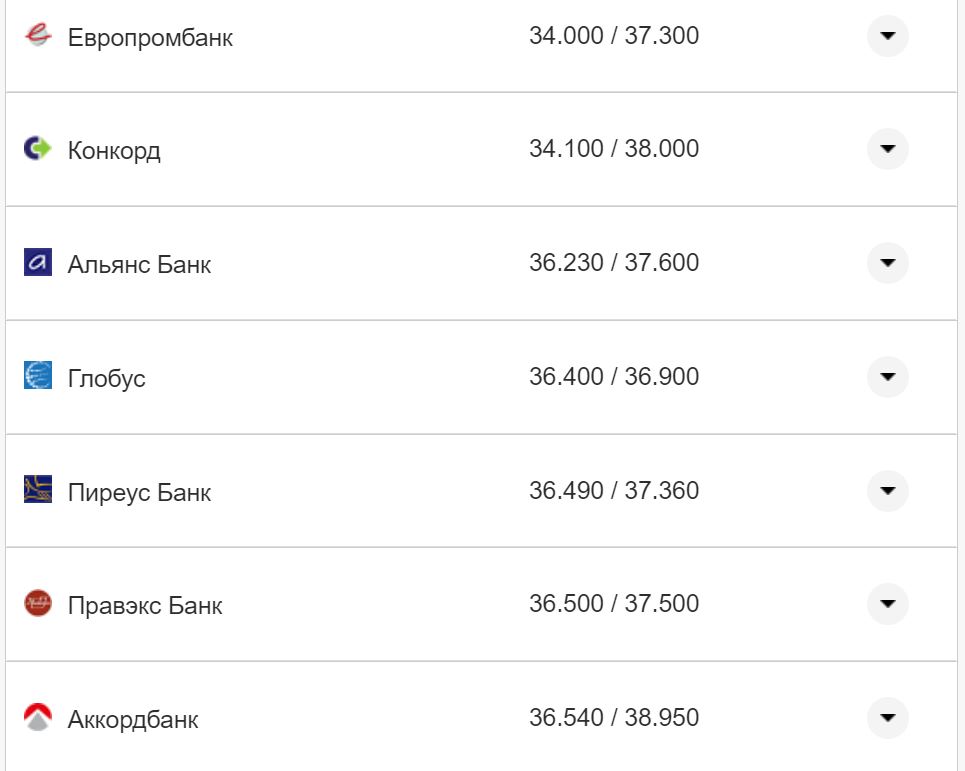Image resolution: width=965 pixels, height=771 pixels.
Task: Expand the Глобус rates dropdown arrow
Action: [887, 377]
